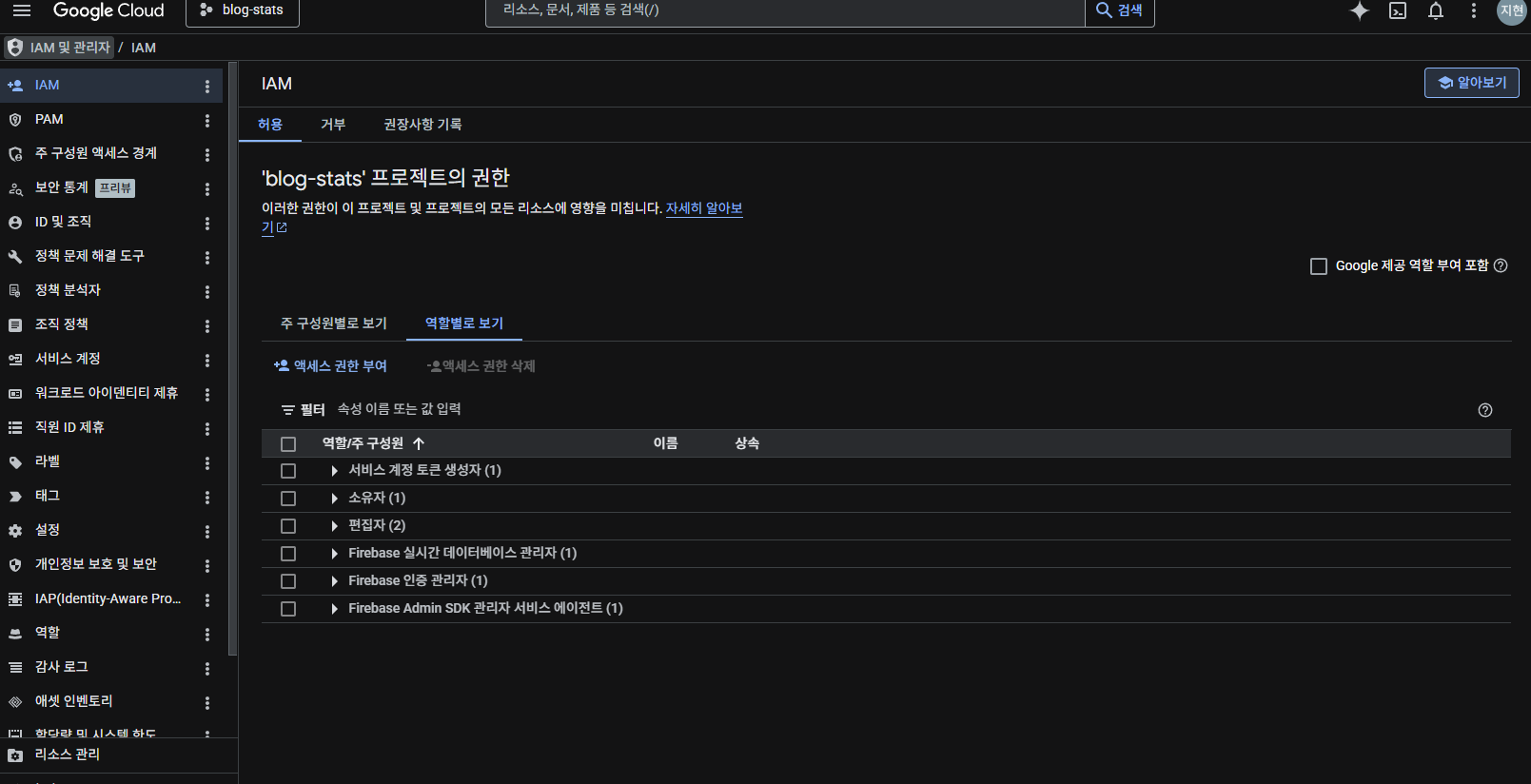Viewport: 1531px width, 784px height.
Task: Open the blog-stats project selector
Action: coord(243,11)
